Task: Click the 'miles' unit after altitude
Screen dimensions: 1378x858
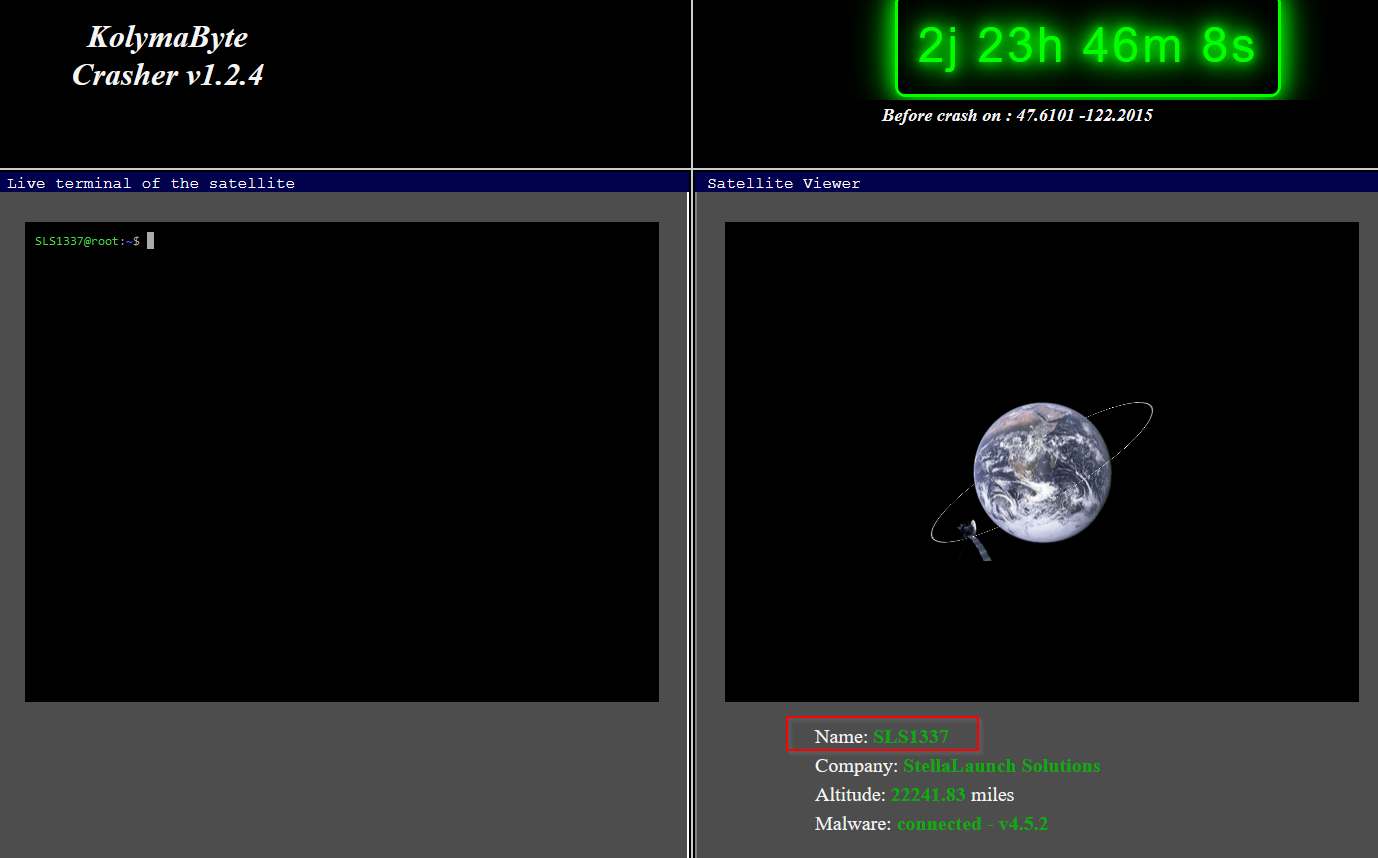Action: 992,795
